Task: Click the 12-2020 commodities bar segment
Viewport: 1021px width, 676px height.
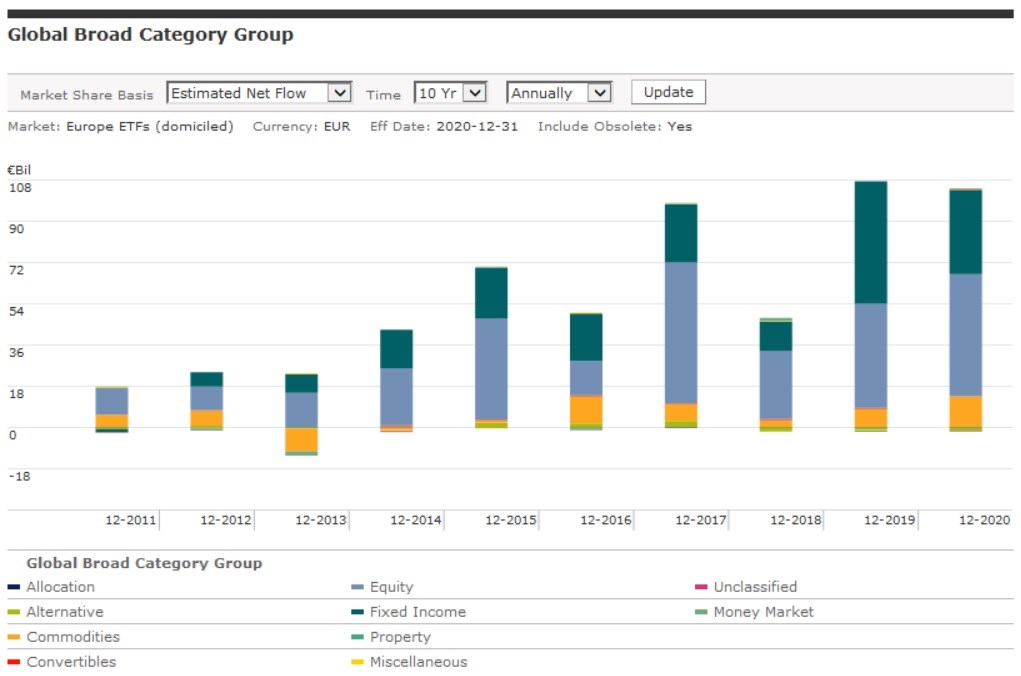Action: pyautogui.click(x=966, y=411)
